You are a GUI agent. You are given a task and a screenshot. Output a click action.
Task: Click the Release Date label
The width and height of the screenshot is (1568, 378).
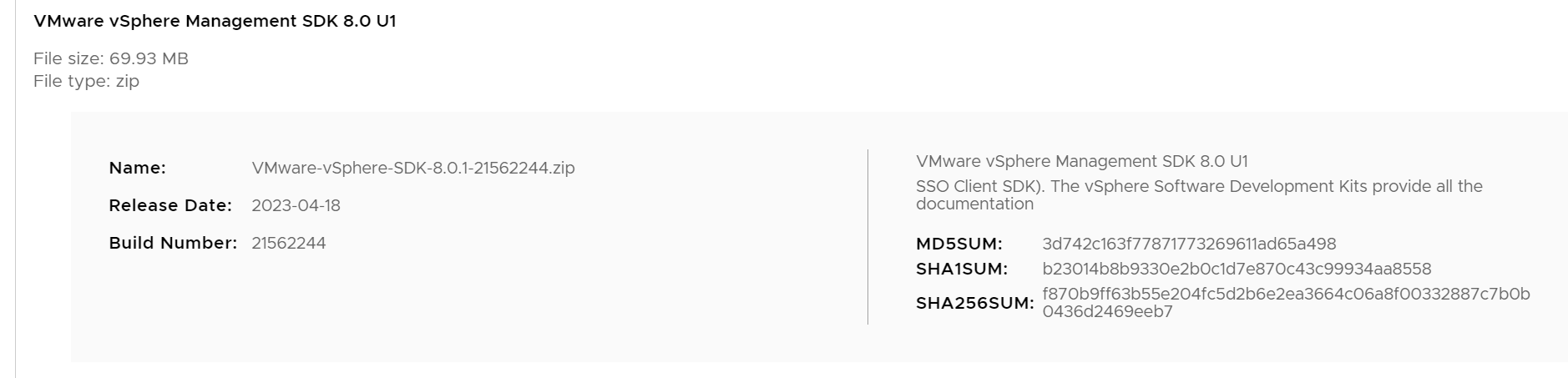(x=169, y=205)
